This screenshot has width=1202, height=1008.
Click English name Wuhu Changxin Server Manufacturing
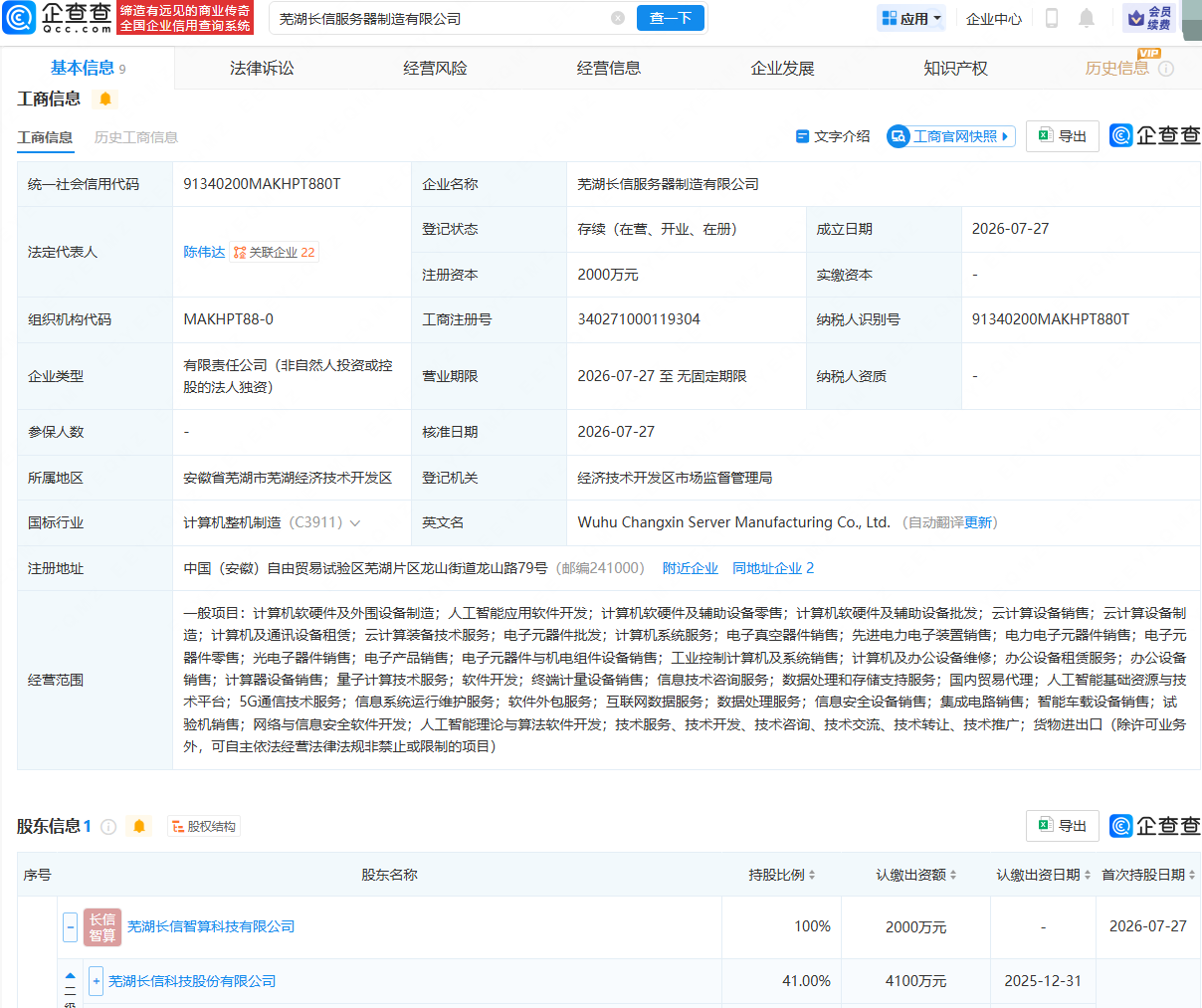(x=733, y=522)
